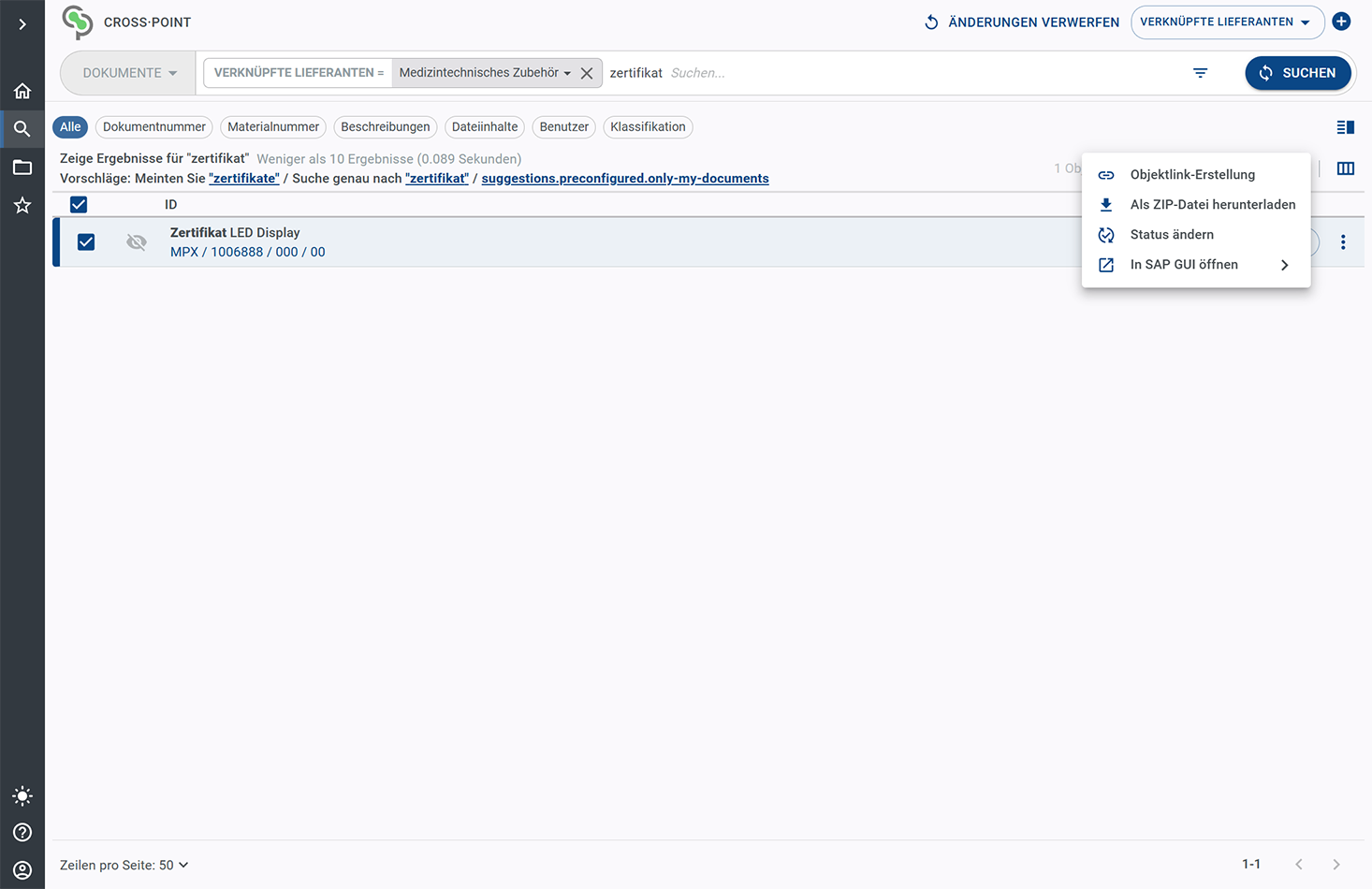This screenshot has height=889, width=1372.
Task: Open the home icon in sidebar
Action: (22, 91)
